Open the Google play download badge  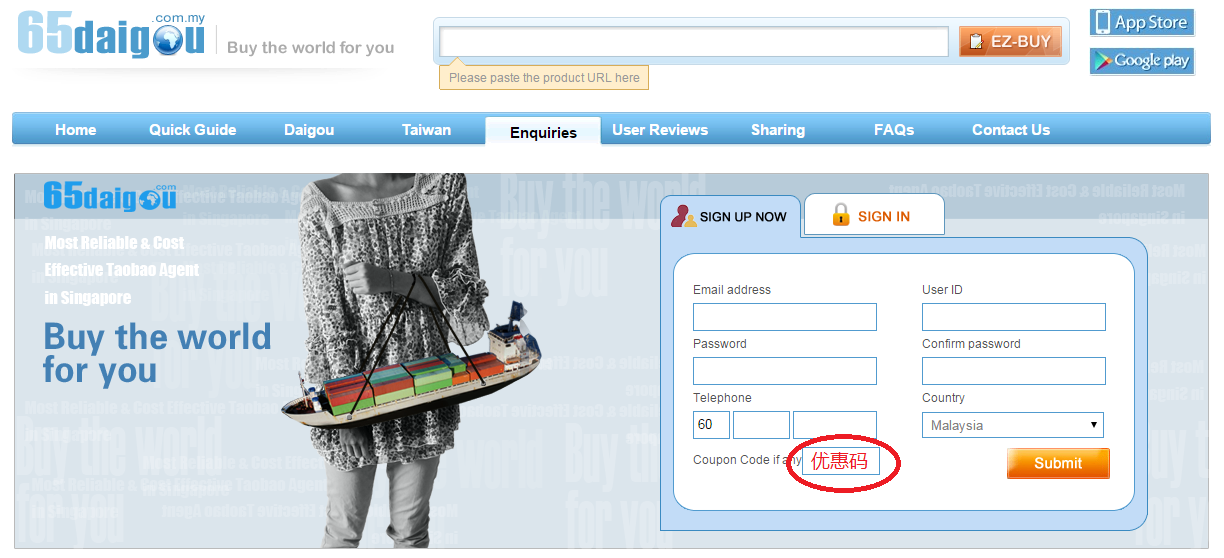pyautogui.click(x=1142, y=60)
